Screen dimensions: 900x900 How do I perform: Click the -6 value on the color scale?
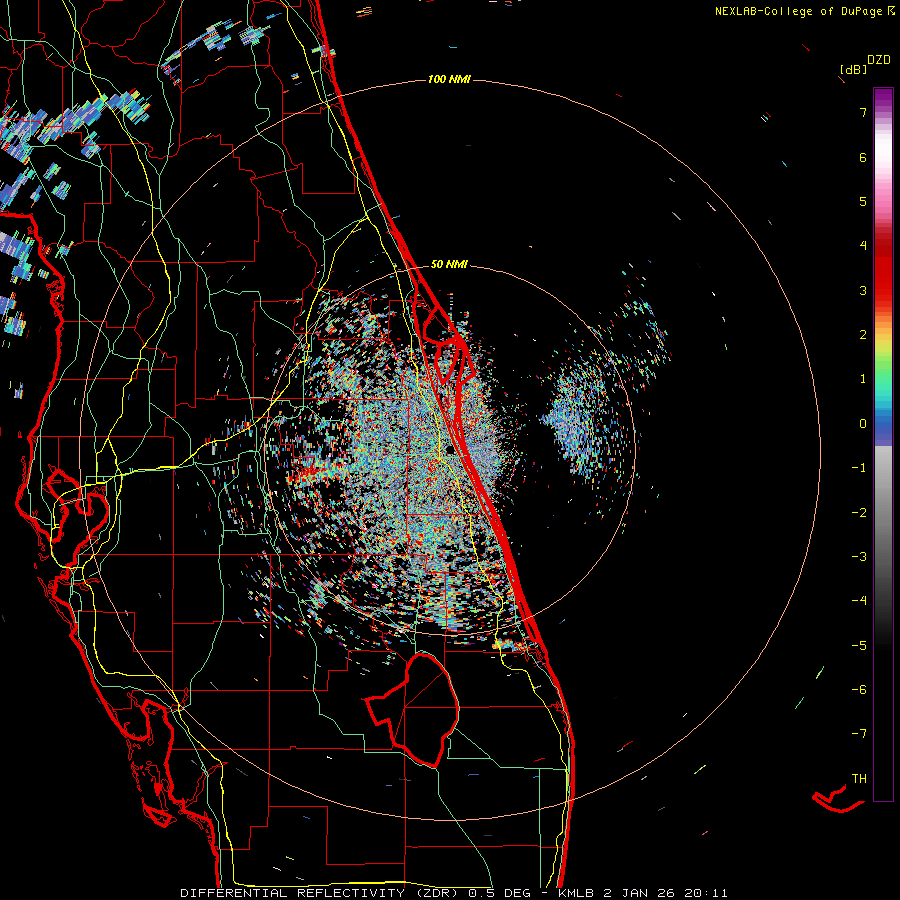[x=859, y=690]
